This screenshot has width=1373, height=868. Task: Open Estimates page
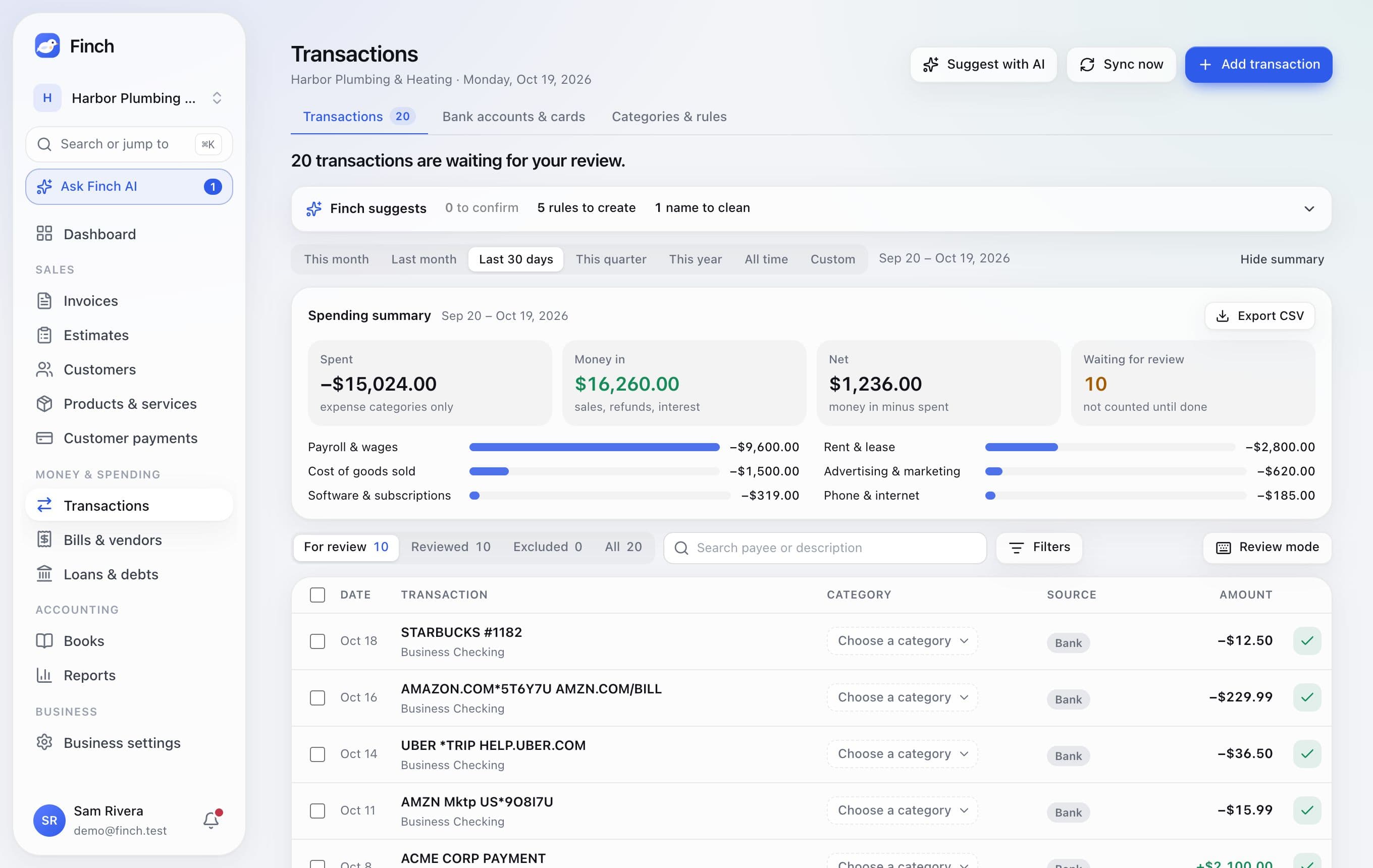129,335
